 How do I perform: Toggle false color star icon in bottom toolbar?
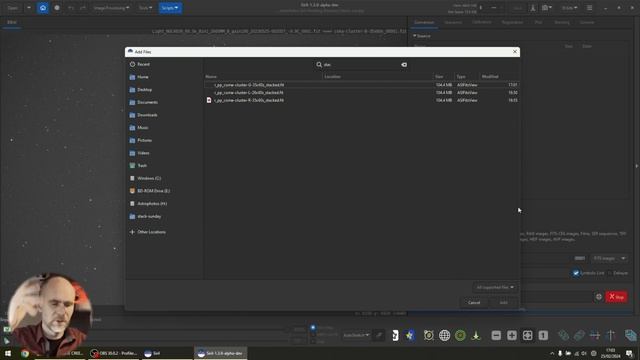tap(409, 335)
